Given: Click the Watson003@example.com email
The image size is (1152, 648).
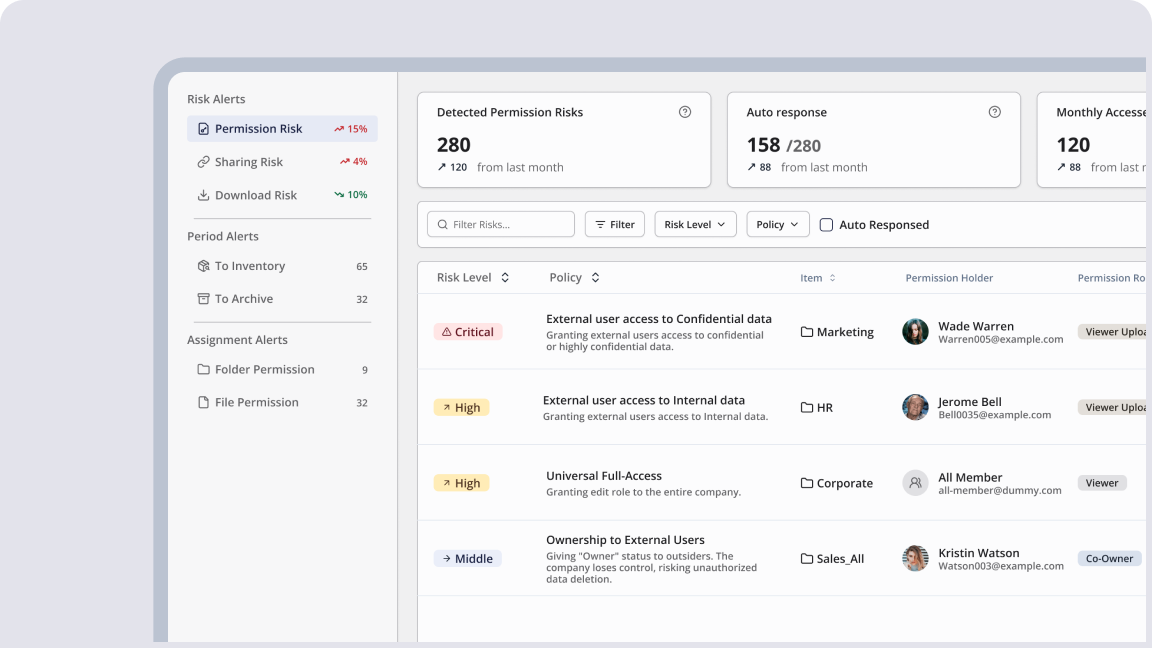Looking at the screenshot, I should coord(1001,566).
